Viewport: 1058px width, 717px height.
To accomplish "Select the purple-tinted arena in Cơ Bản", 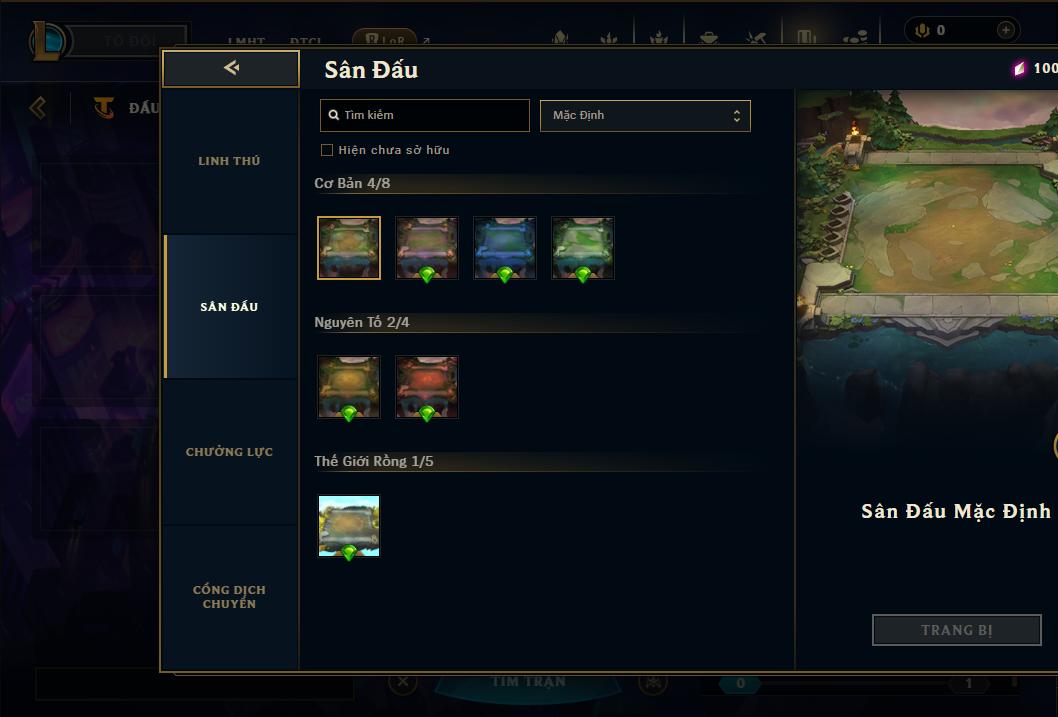I will point(427,248).
